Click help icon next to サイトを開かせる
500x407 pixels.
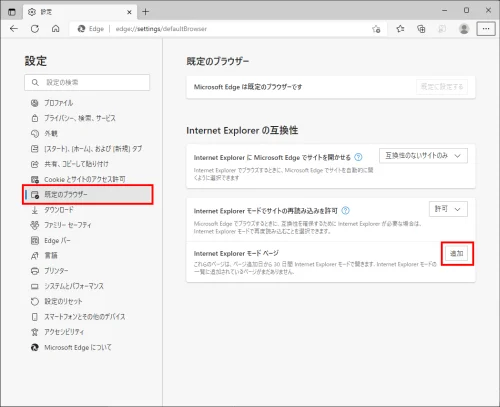(358, 157)
